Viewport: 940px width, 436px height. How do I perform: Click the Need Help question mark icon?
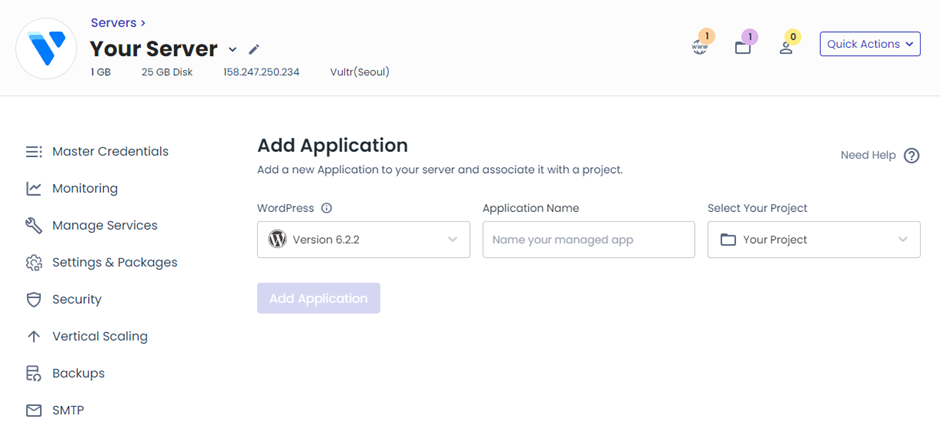911,156
